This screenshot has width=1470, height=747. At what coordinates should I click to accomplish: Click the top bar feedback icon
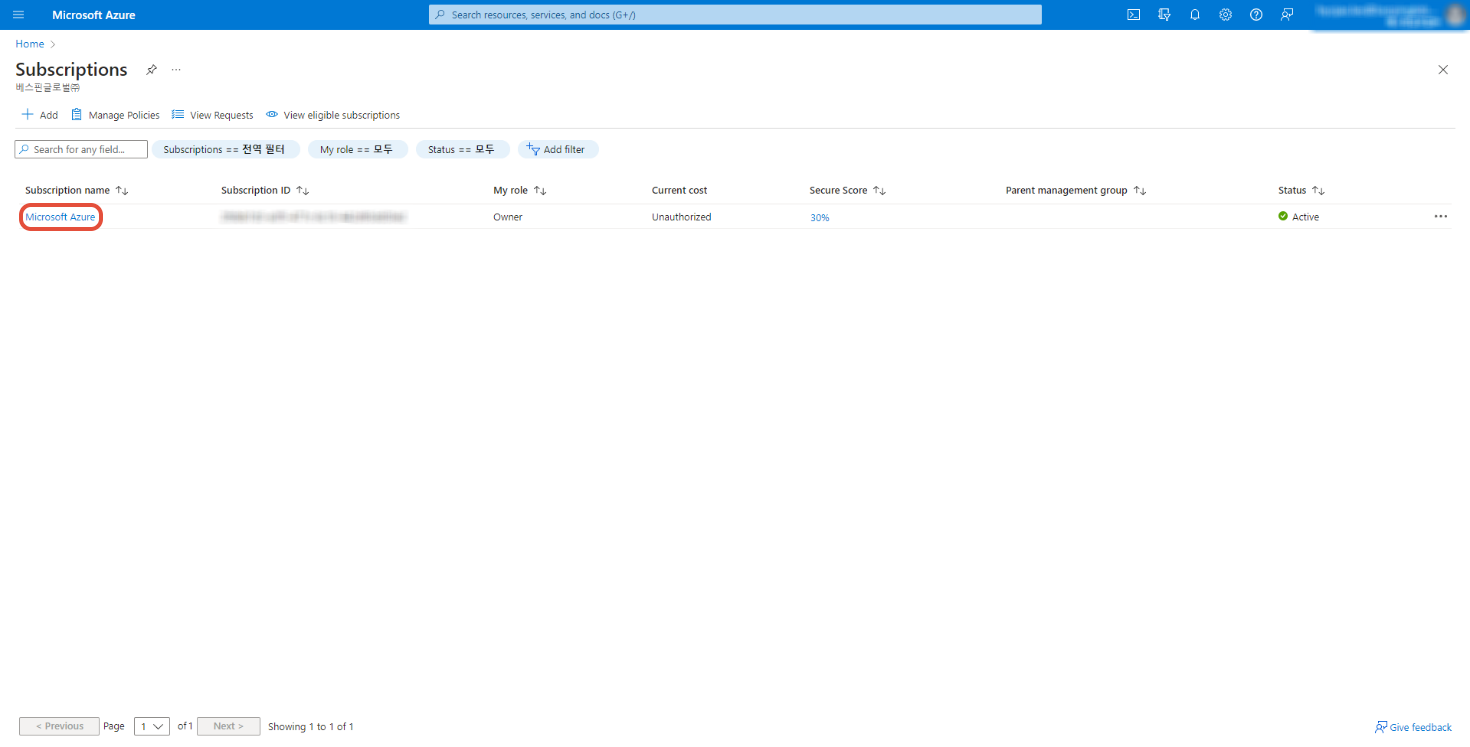1287,15
